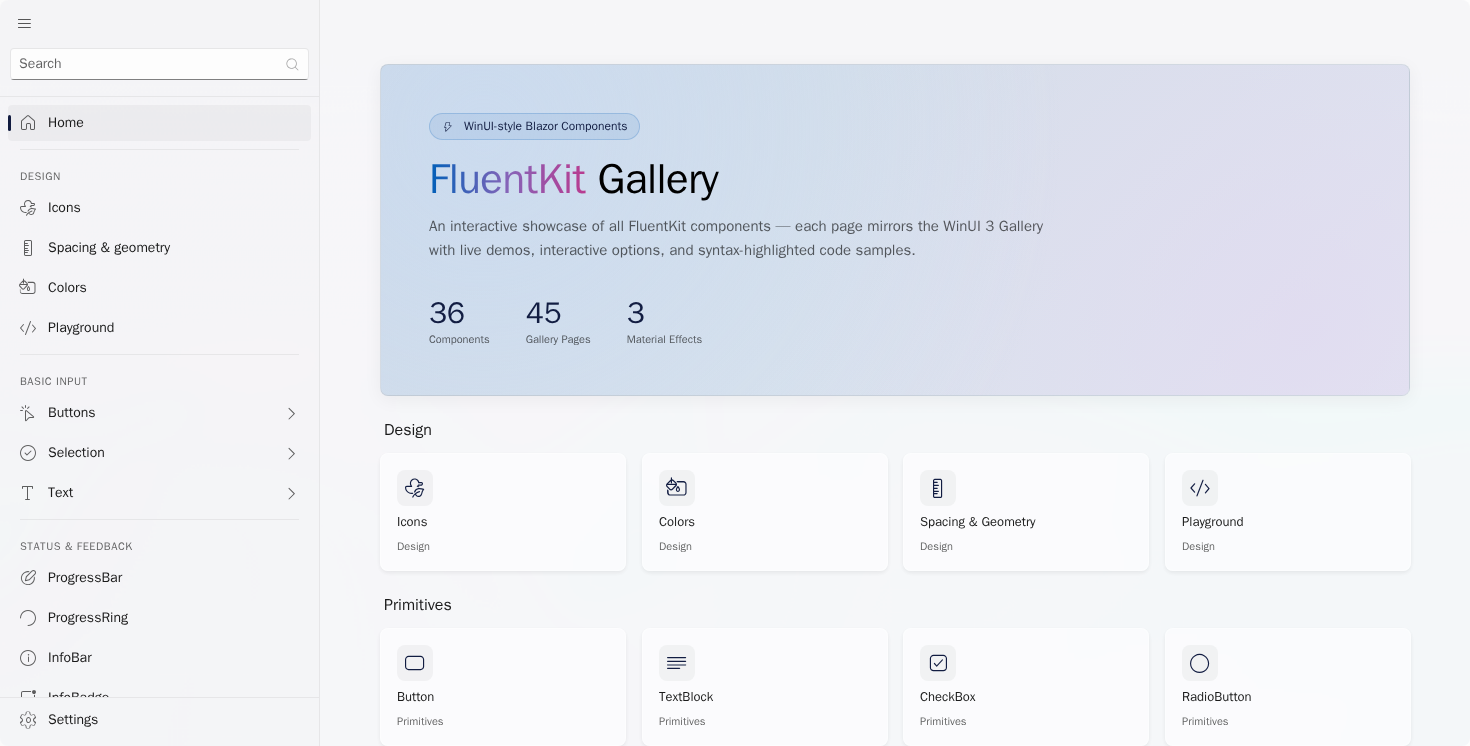This screenshot has width=1470, height=746.
Task: Click the 45 Gallery Pages statistic
Action: click(558, 323)
